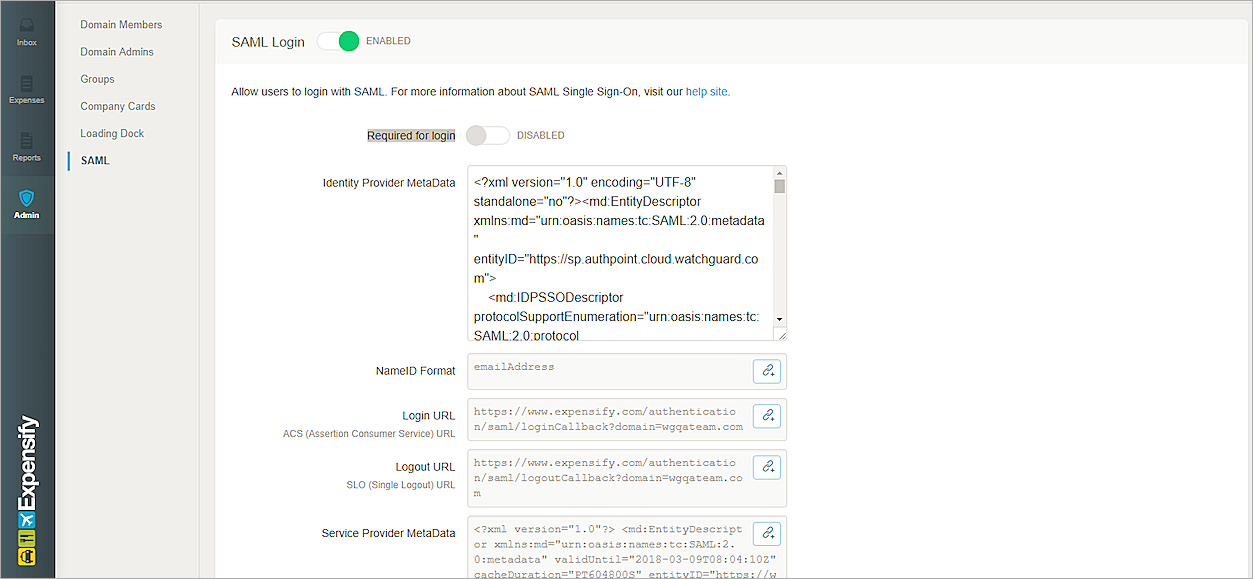The height and width of the screenshot is (579, 1253).
Task: Select Groups in the side menu
Action: click(98, 79)
